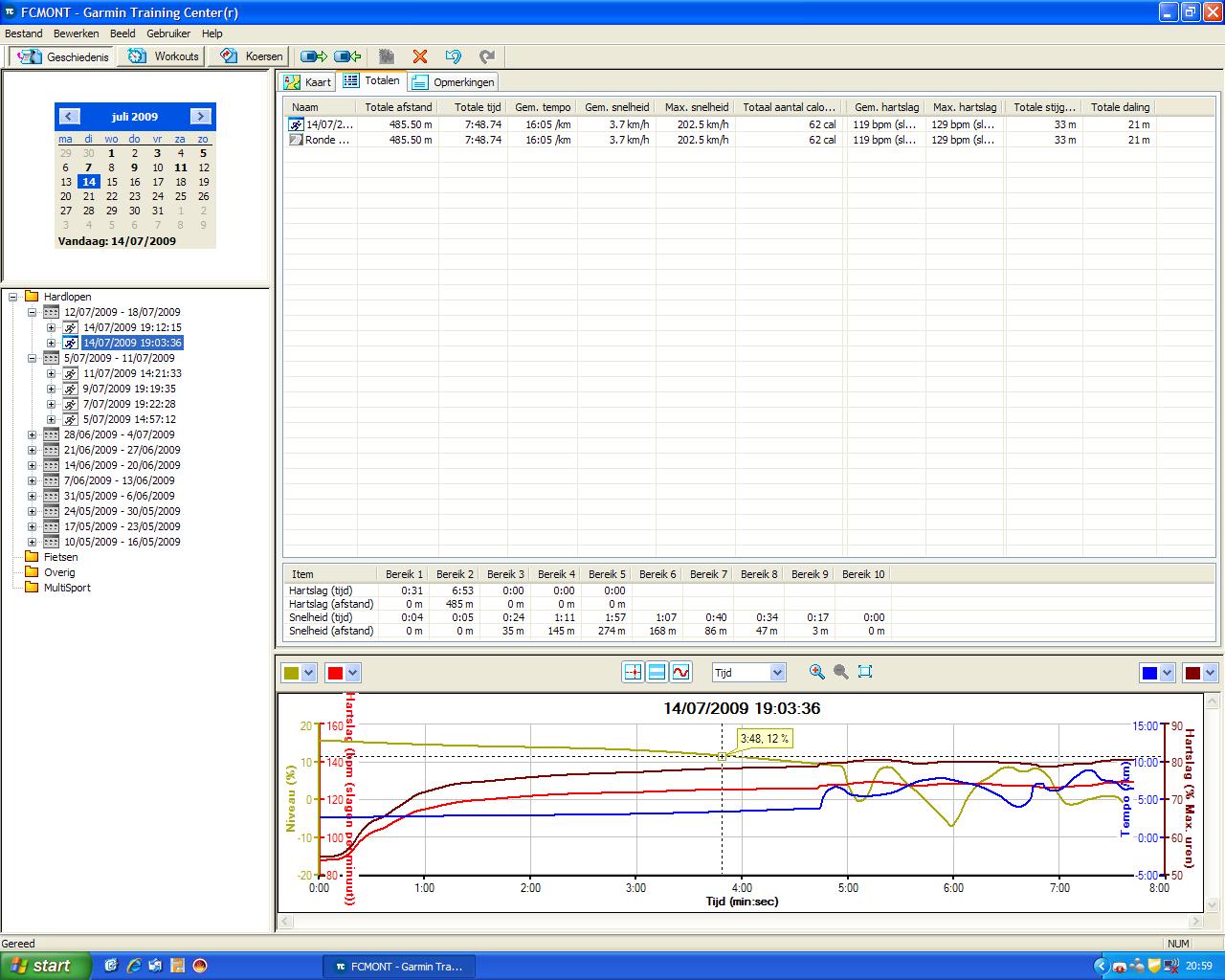
Task: Fit chart to full extent
Action: click(x=865, y=672)
